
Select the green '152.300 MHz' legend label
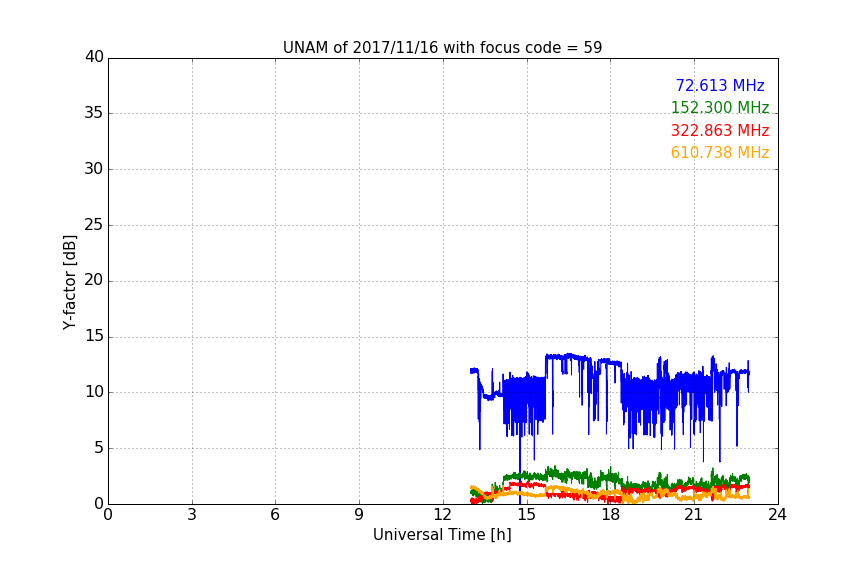(720, 107)
